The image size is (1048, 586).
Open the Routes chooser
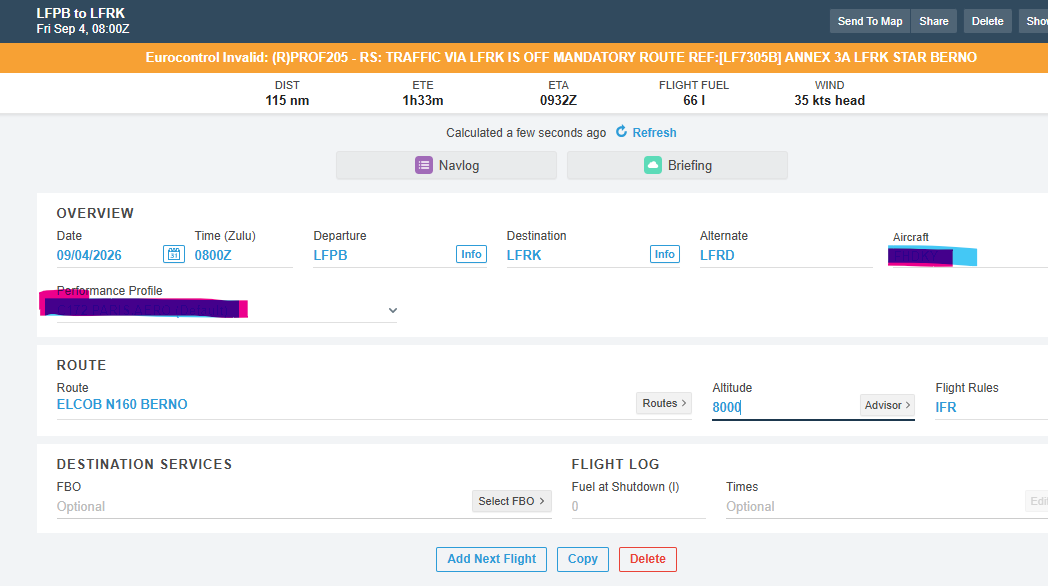664,403
